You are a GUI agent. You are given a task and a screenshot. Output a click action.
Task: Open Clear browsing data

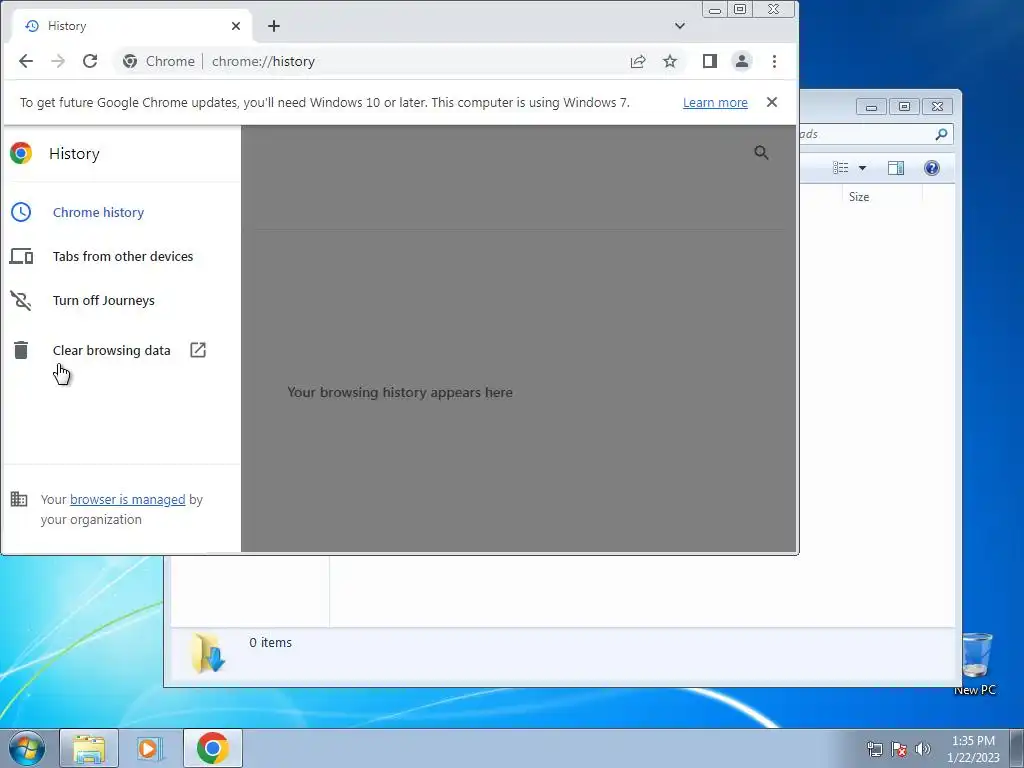[x=112, y=350]
